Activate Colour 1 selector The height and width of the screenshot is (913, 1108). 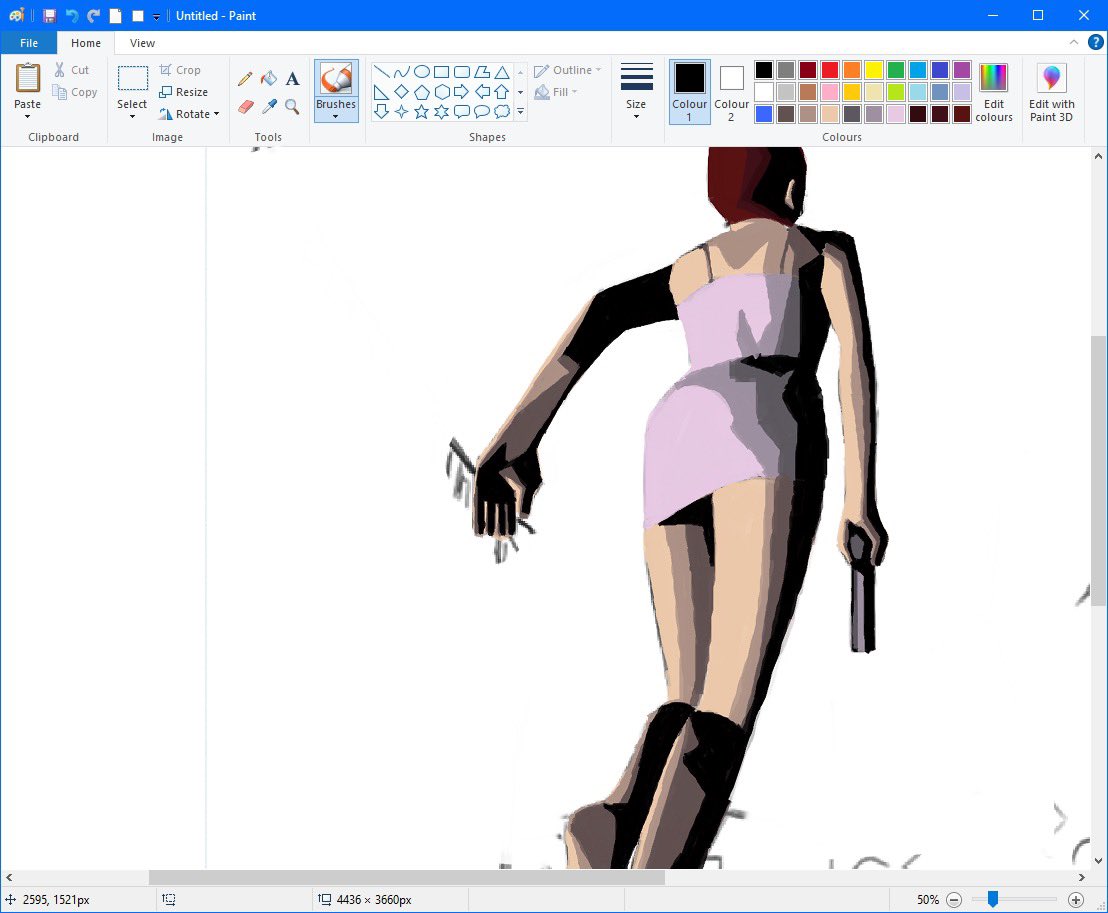coord(689,92)
